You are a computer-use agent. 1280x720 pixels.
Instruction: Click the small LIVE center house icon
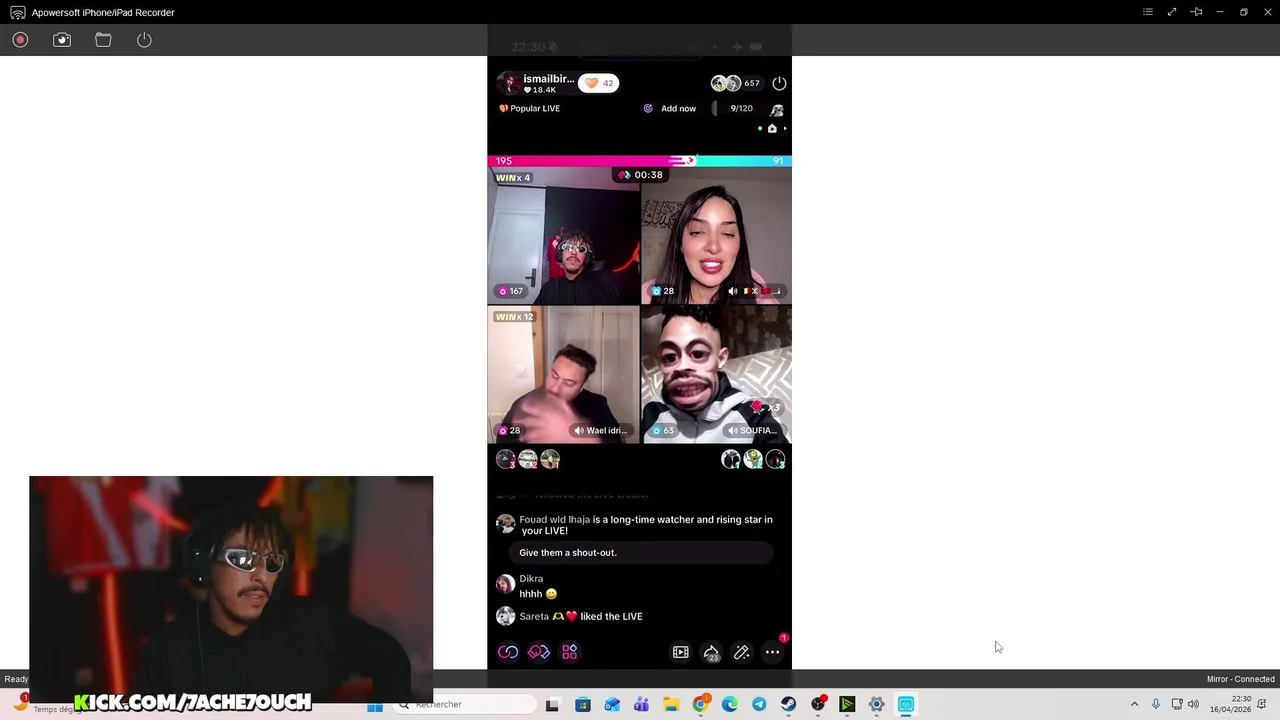[x=772, y=128]
